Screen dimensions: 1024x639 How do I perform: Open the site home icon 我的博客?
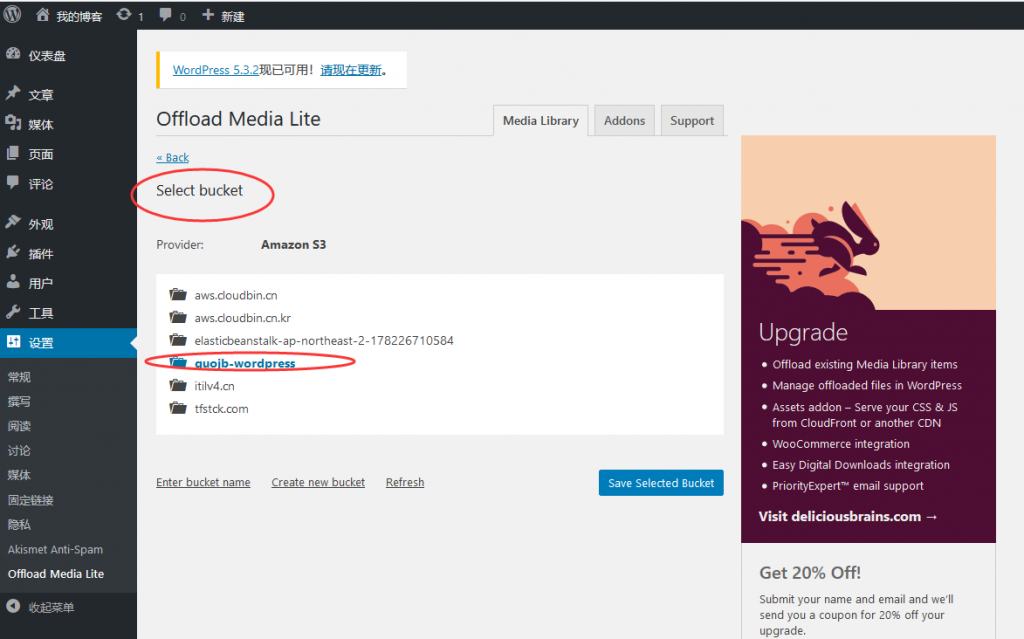click(42, 15)
